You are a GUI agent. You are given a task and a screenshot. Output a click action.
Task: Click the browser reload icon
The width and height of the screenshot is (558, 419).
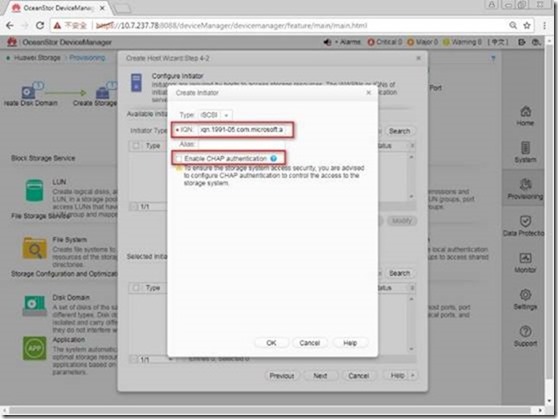point(40,26)
